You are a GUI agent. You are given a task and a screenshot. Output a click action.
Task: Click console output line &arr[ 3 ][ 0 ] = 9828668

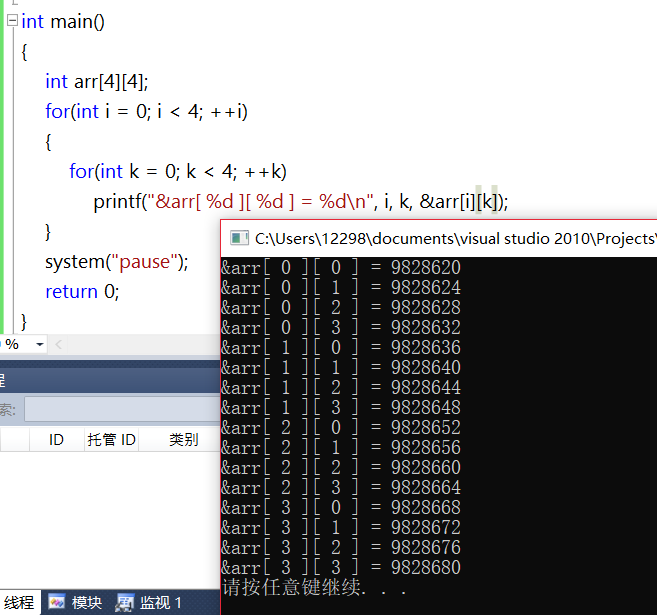coord(341,507)
